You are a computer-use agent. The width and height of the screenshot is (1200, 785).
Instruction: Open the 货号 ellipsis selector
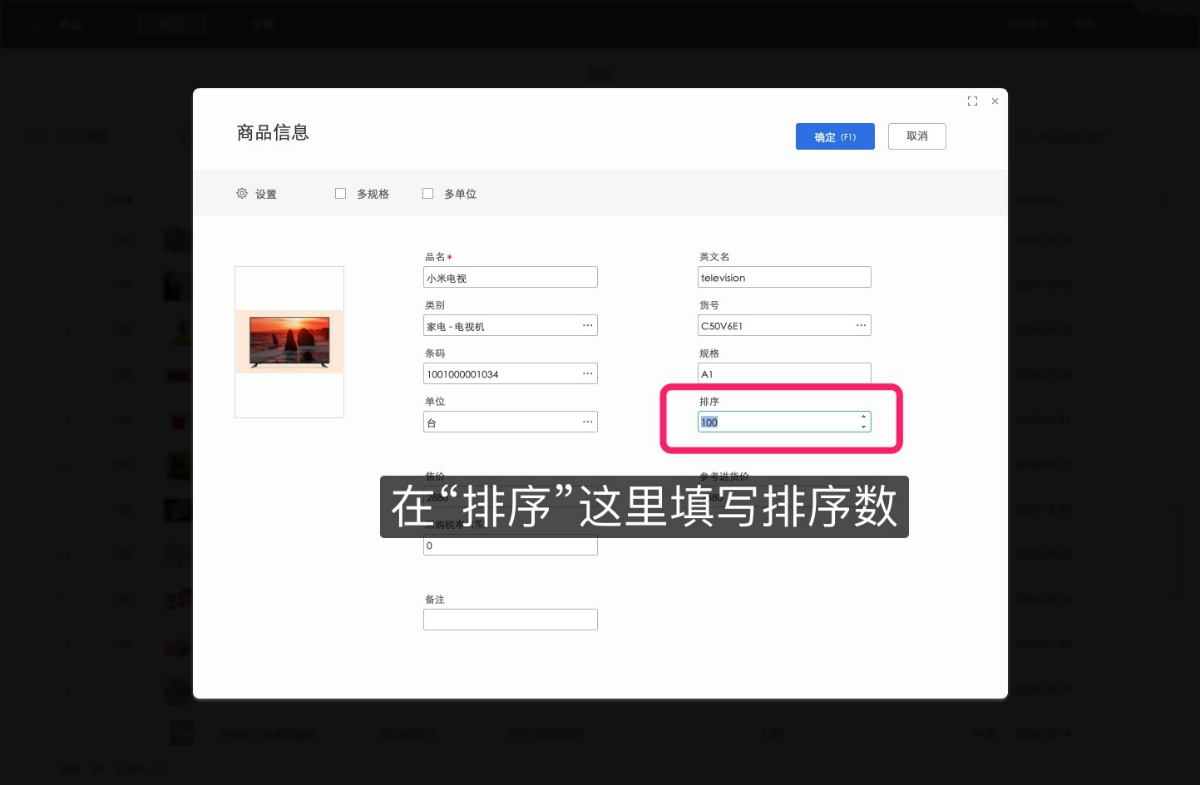(861, 326)
